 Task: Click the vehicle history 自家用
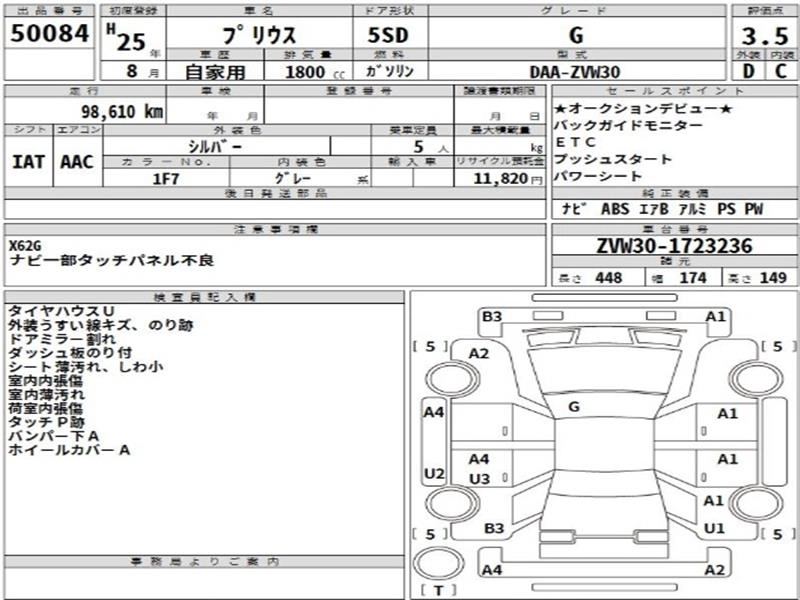(x=215, y=72)
